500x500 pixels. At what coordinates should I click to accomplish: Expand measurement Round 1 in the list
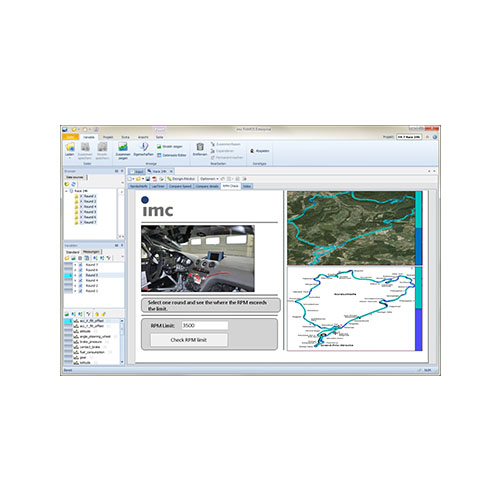[75, 291]
